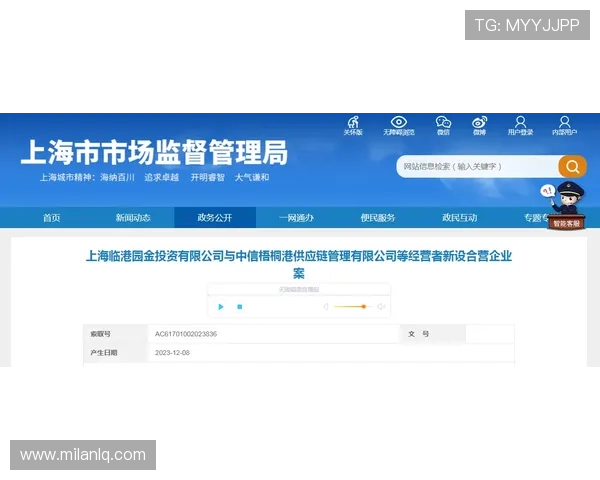This screenshot has height=480, width=600.
Task: Open the 用户登录 user login icon
Action: click(520, 126)
